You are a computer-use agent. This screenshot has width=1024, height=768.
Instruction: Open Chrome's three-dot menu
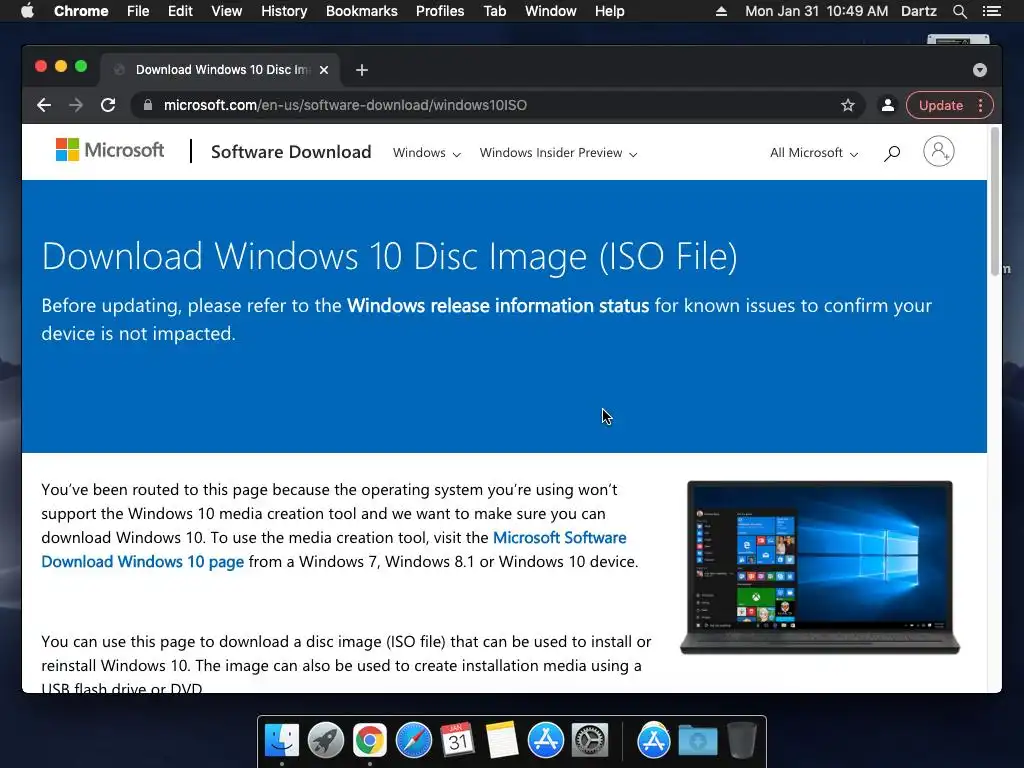[x=980, y=105]
